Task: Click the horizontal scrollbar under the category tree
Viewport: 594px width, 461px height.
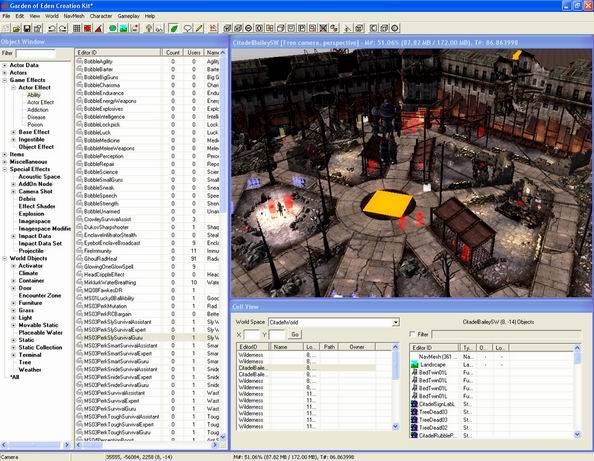Action: (35, 445)
